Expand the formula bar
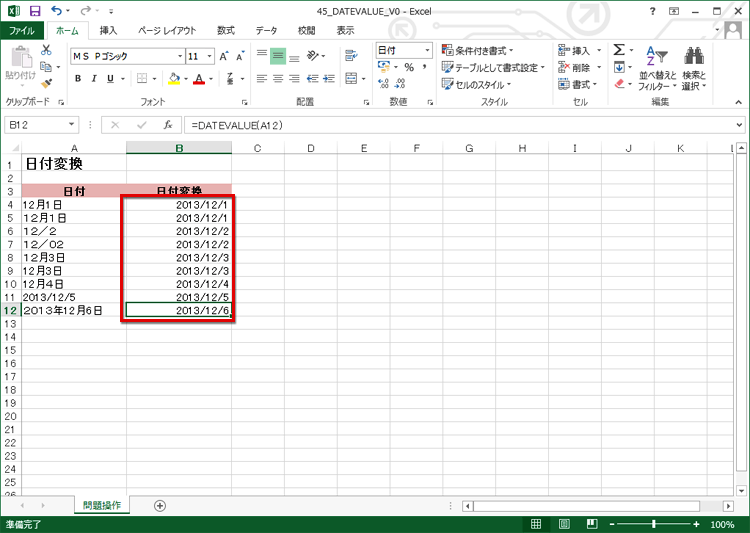The width and height of the screenshot is (750, 533). [739, 125]
